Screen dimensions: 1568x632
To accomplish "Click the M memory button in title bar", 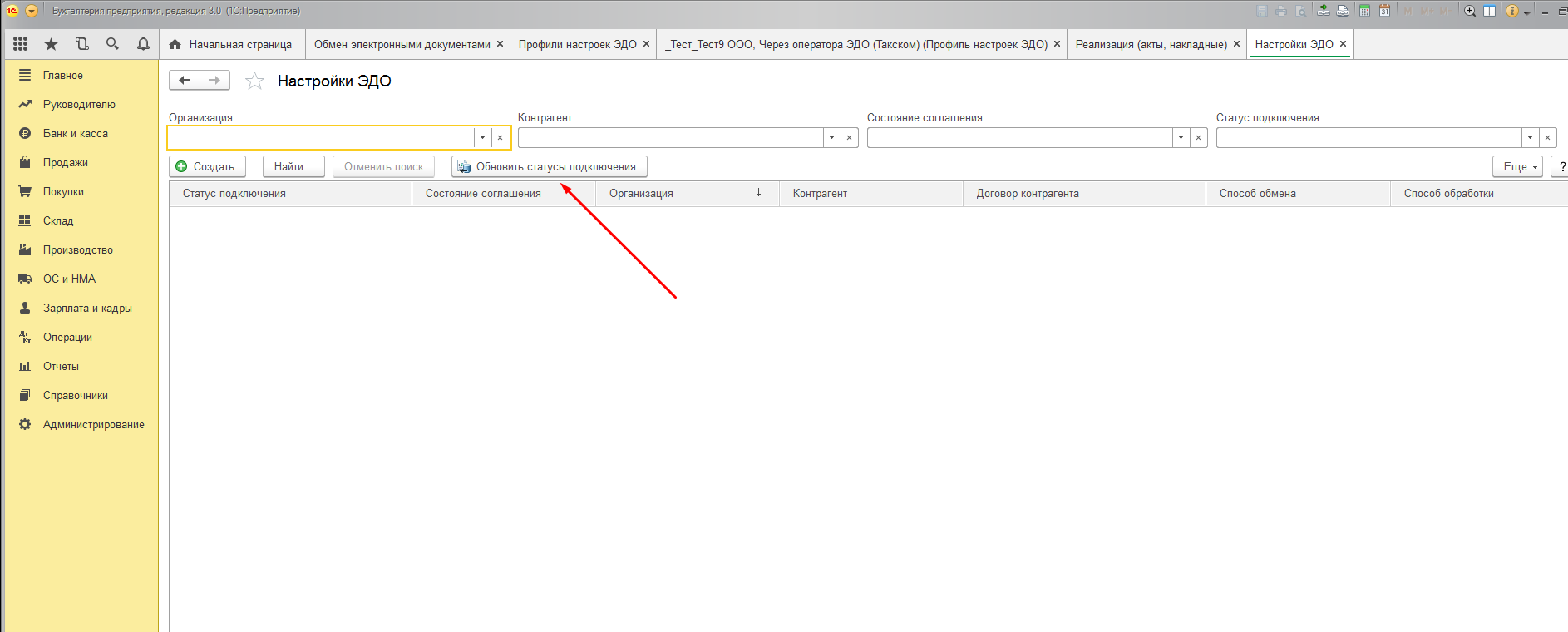I will (x=1408, y=11).
